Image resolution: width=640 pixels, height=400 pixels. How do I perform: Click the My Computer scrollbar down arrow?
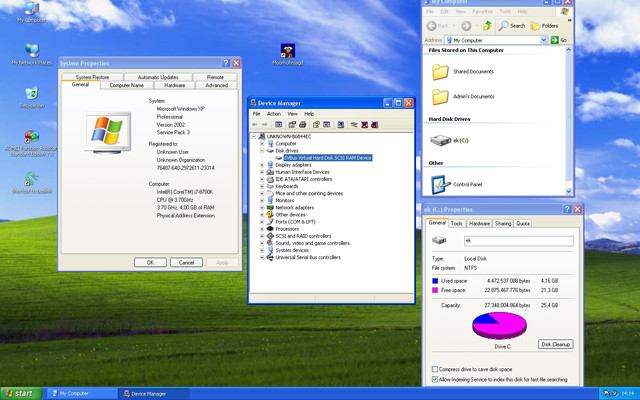coord(569,191)
